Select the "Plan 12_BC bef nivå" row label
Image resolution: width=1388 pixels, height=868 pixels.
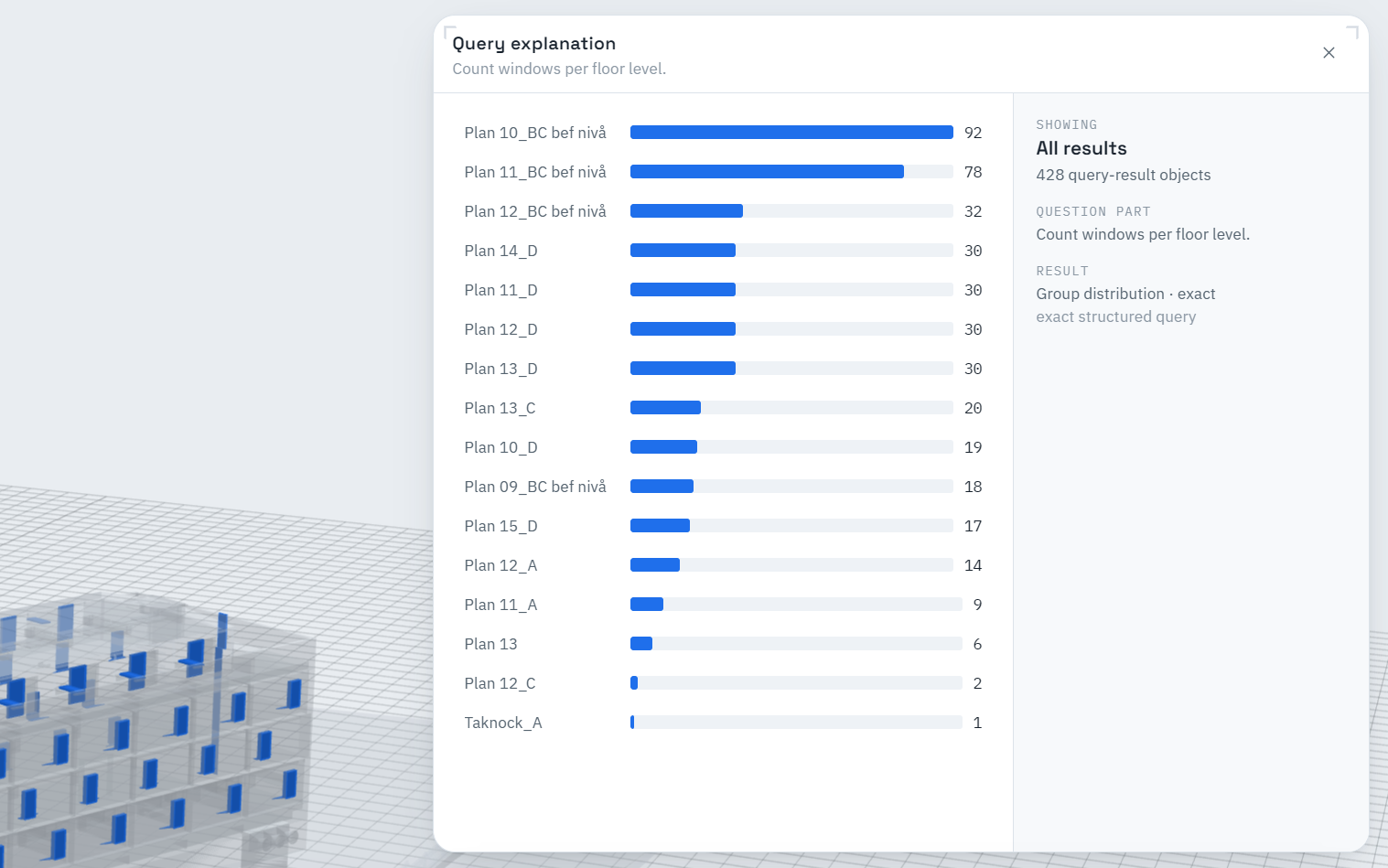tap(535, 211)
